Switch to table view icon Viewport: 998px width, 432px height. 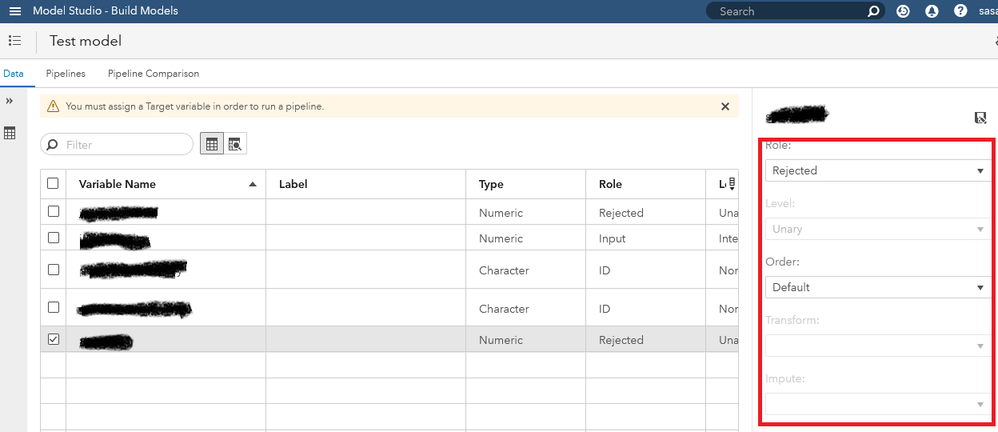point(212,144)
